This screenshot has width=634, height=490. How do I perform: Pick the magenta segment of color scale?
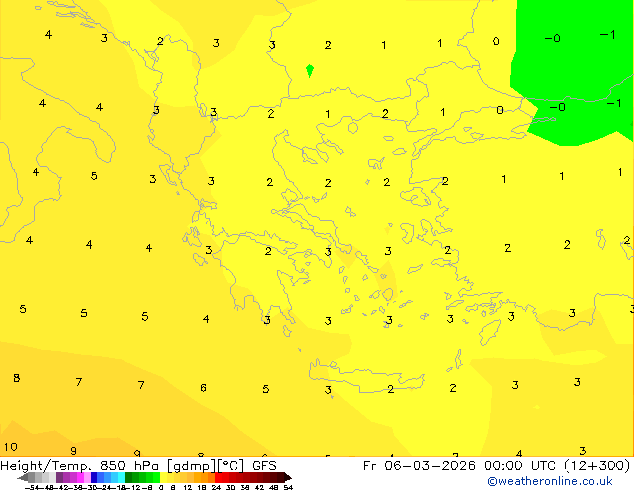click(80, 477)
